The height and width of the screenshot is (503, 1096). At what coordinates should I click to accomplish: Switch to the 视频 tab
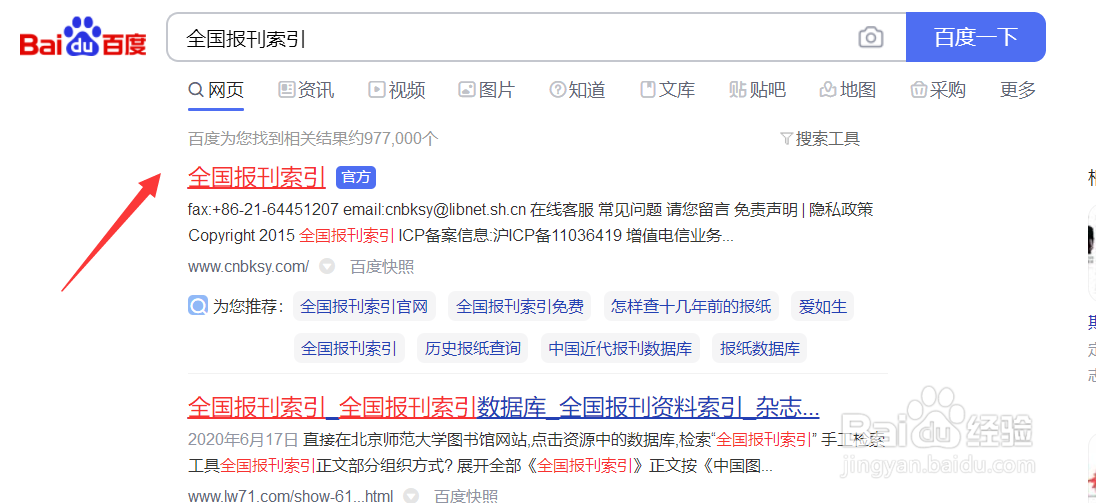(396, 89)
